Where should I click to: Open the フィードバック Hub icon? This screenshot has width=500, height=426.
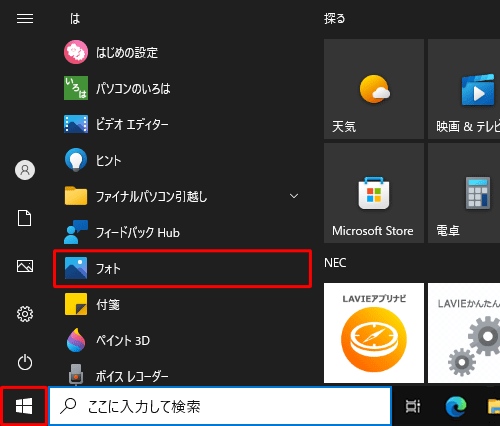coord(76,232)
